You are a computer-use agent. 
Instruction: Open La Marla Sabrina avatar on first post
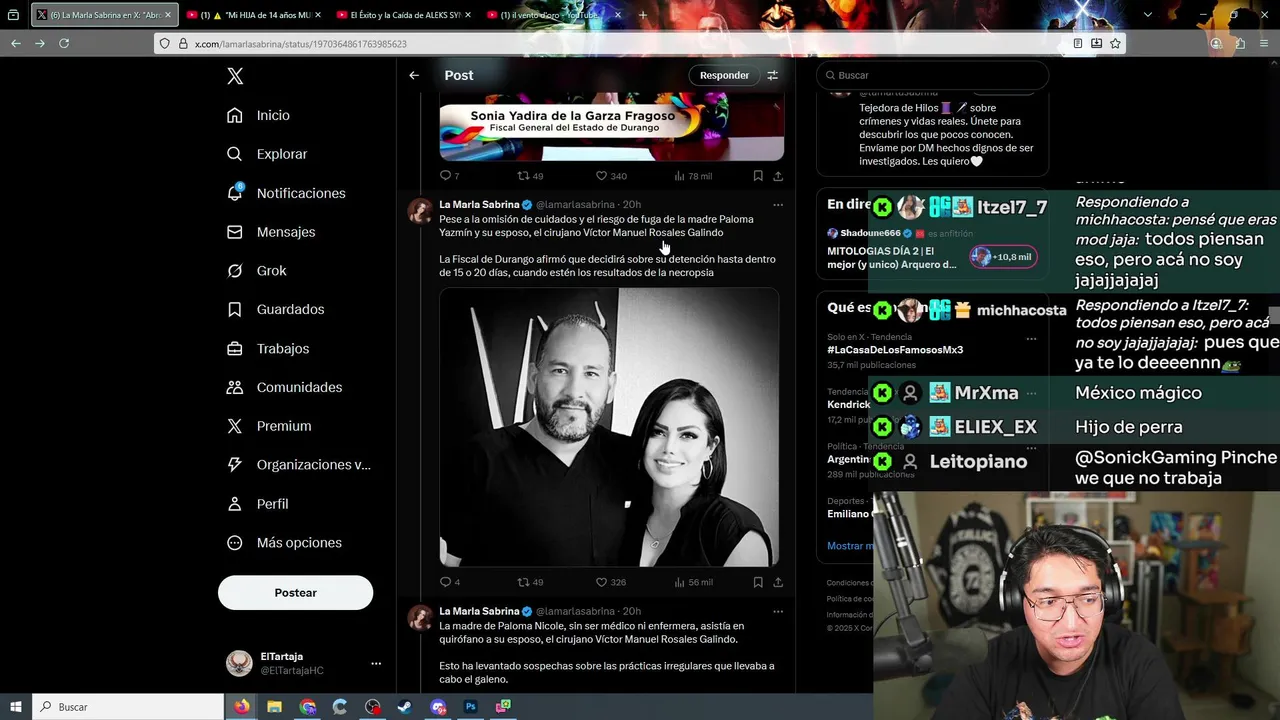click(x=420, y=211)
